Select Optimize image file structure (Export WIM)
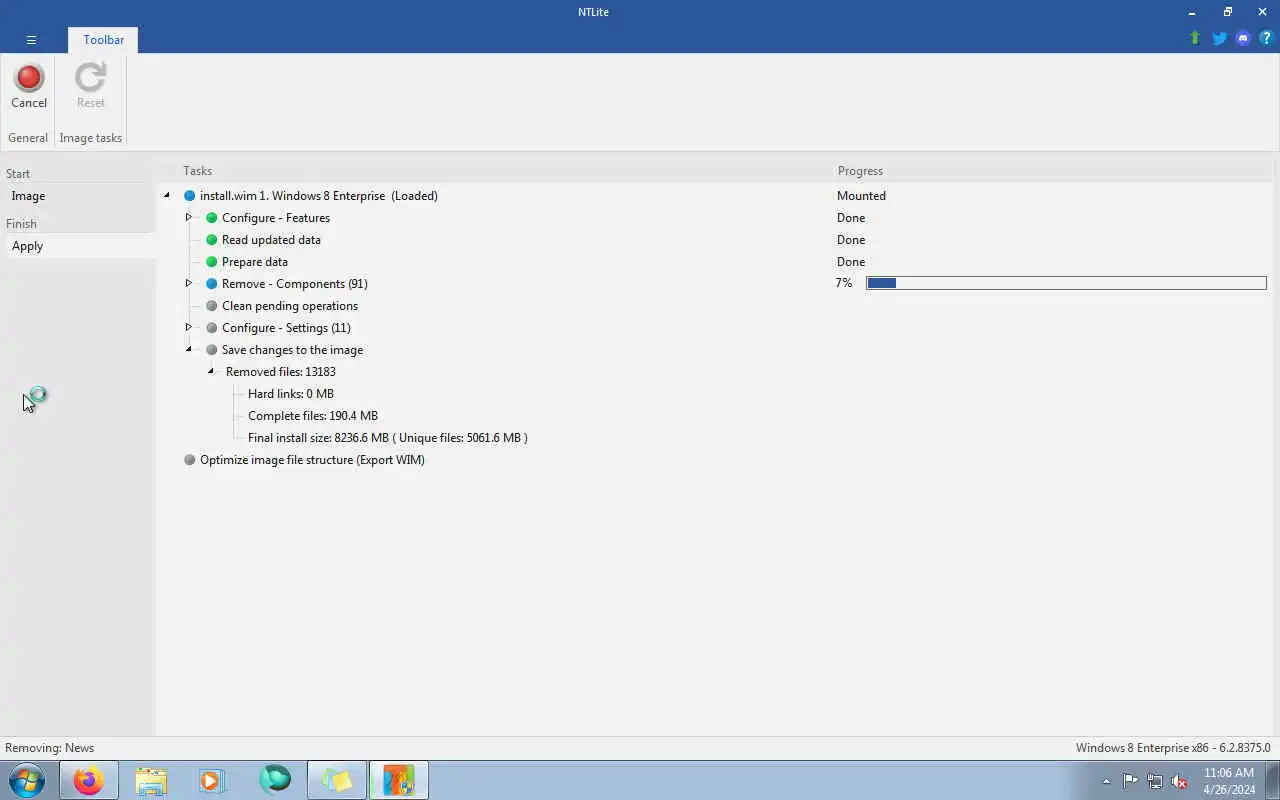1280x800 pixels. pos(312,460)
